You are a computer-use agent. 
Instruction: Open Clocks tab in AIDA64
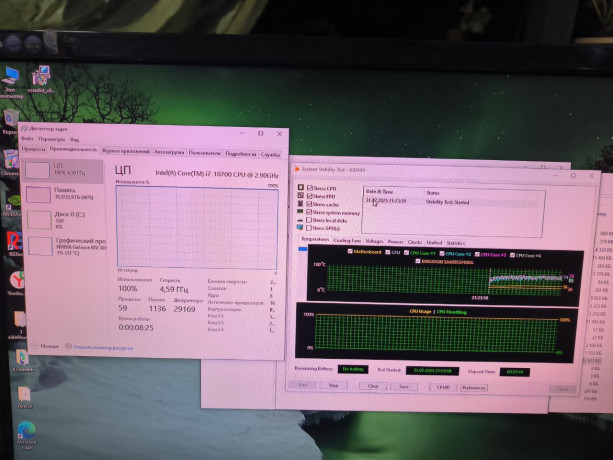click(415, 242)
